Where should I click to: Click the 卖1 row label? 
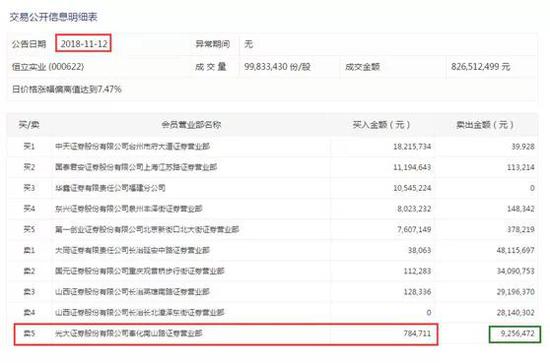tap(29, 250)
